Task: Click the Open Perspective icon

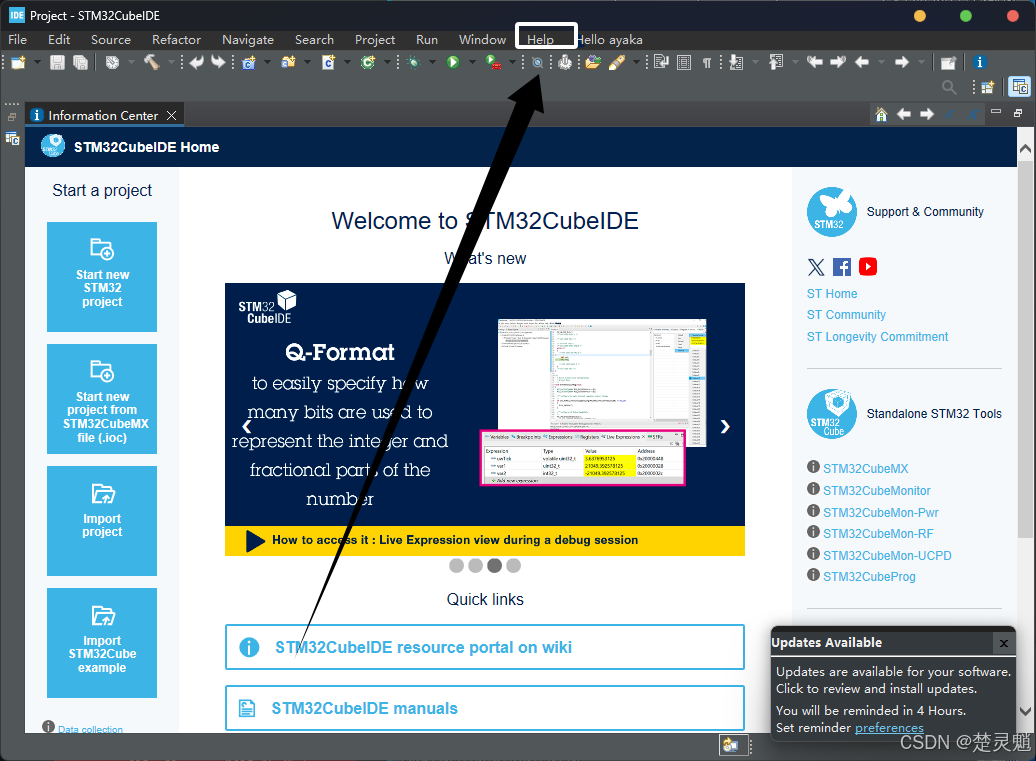Action: tap(988, 87)
